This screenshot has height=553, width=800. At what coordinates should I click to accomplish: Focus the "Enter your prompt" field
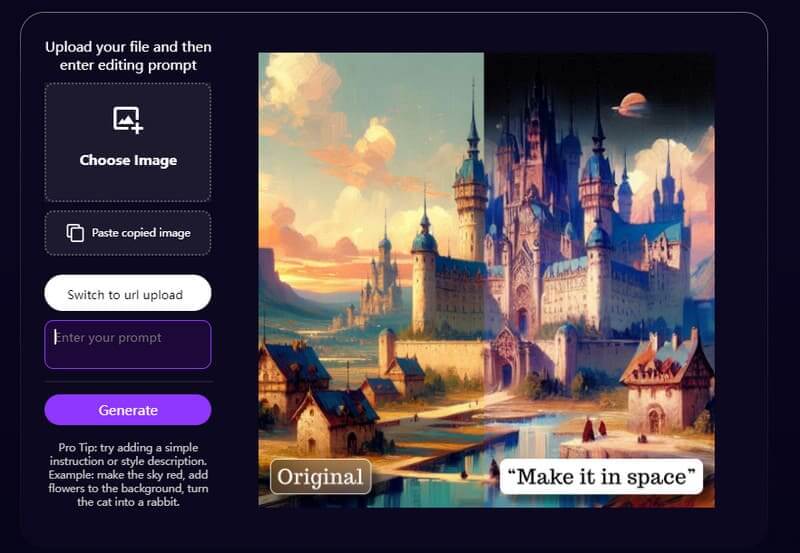(128, 344)
